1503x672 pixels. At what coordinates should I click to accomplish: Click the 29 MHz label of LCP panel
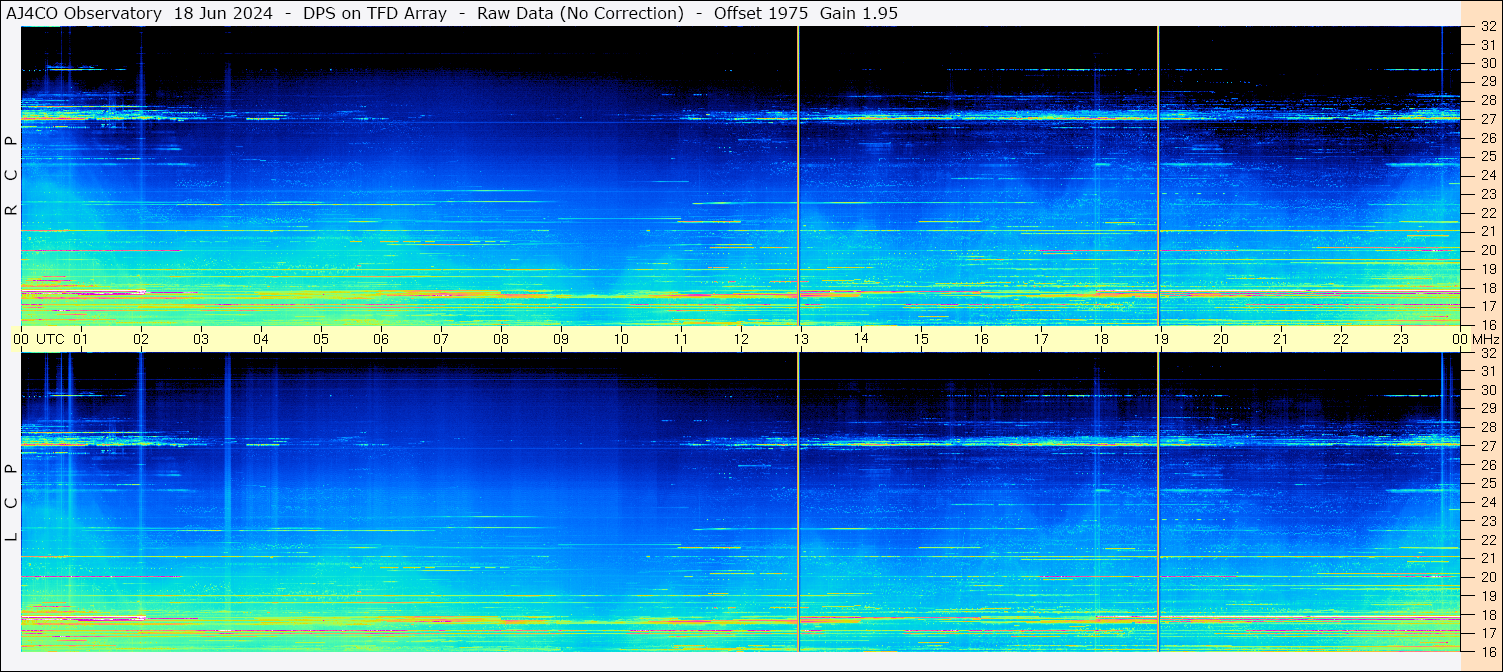pyautogui.click(x=1487, y=409)
